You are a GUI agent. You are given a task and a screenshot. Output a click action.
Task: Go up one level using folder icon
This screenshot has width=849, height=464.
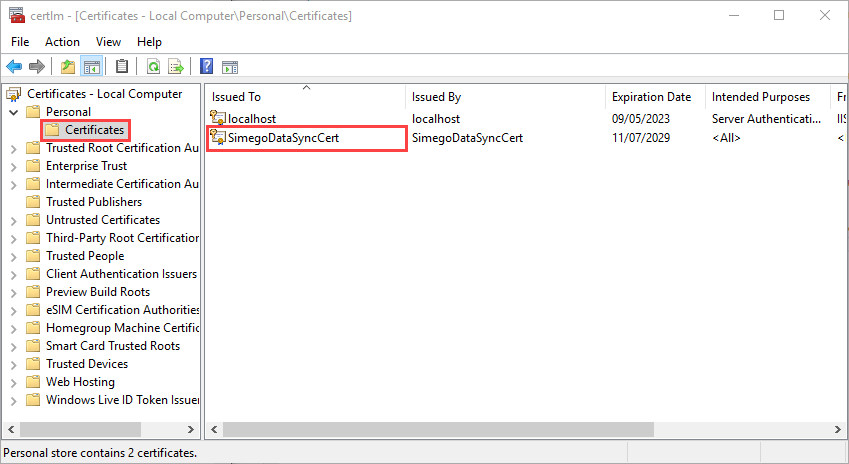pos(68,67)
